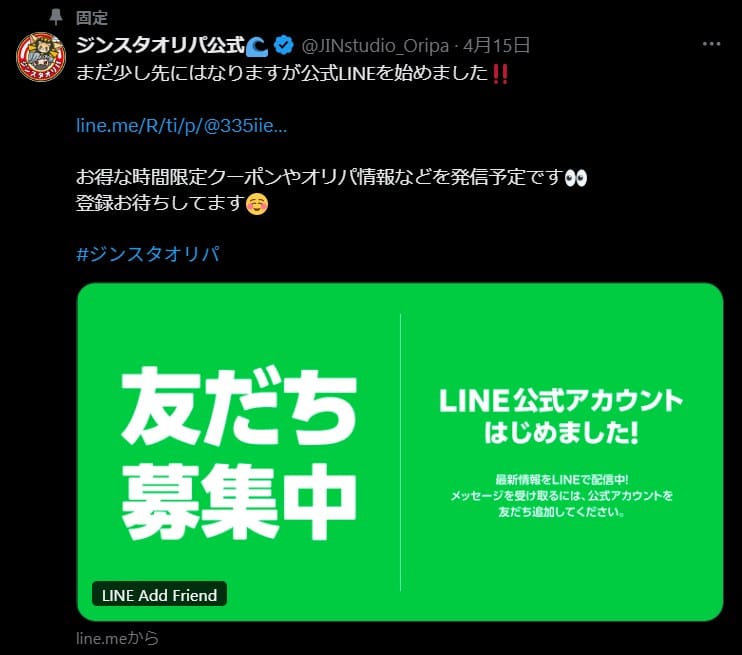Viewport: 742px width, 655px height.
Task: Click the blue verified checkmark badge
Action: [x=283, y=45]
